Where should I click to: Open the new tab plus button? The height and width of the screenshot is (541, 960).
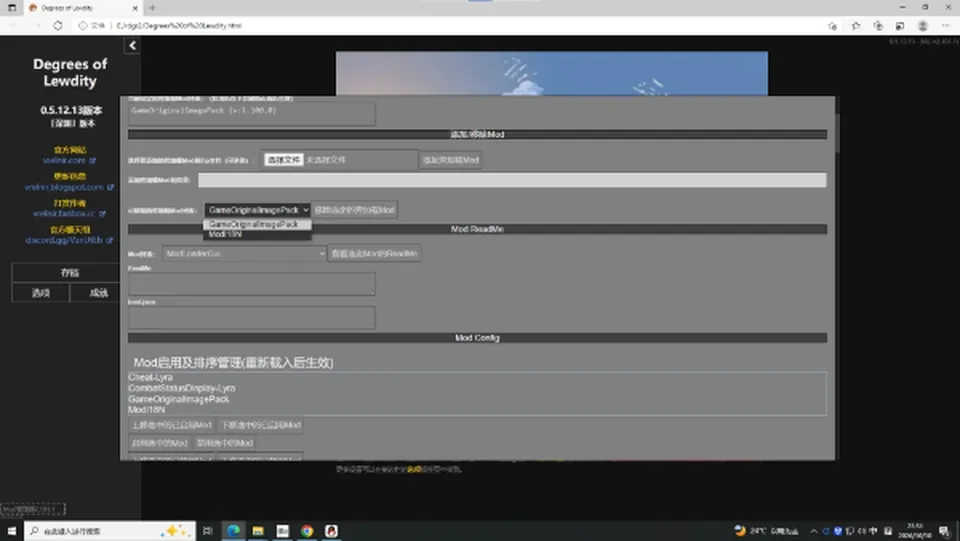(152, 8)
